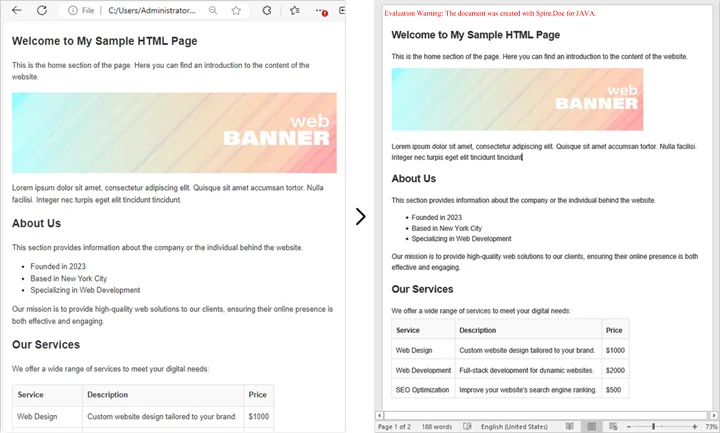Open the browser Extensions icon

pyautogui.click(x=267, y=10)
